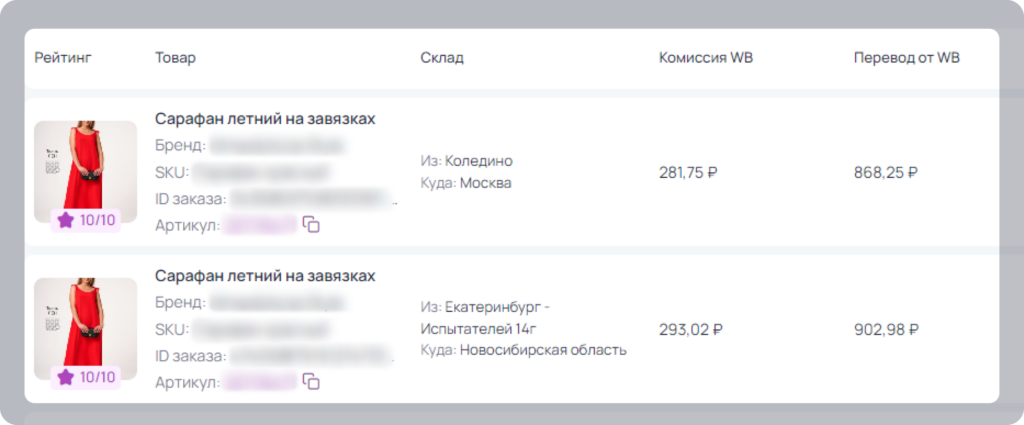The image size is (1024, 425).
Task: Sort by Комиссия WB column header
Action: tap(706, 58)
